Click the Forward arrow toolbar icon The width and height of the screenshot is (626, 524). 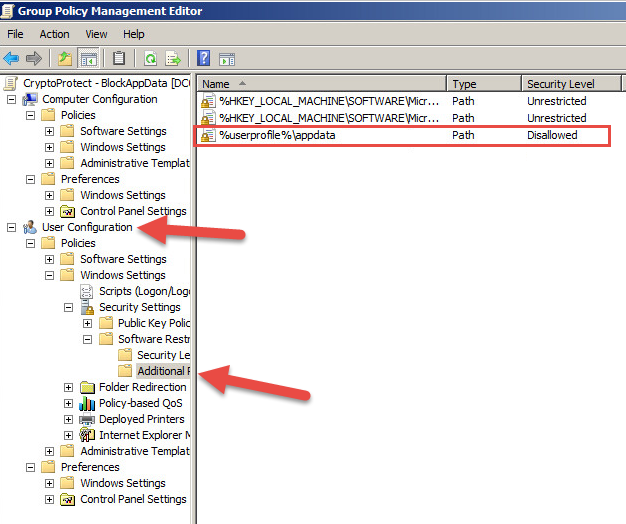click(x=34, y=58)
